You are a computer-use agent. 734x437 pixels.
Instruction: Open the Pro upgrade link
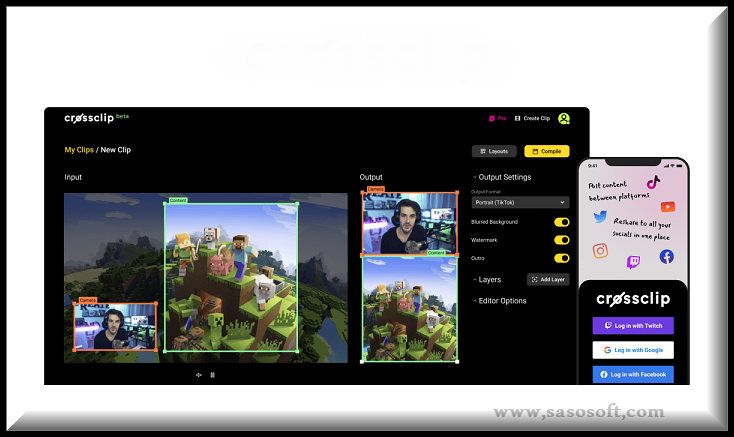point(498,118)
